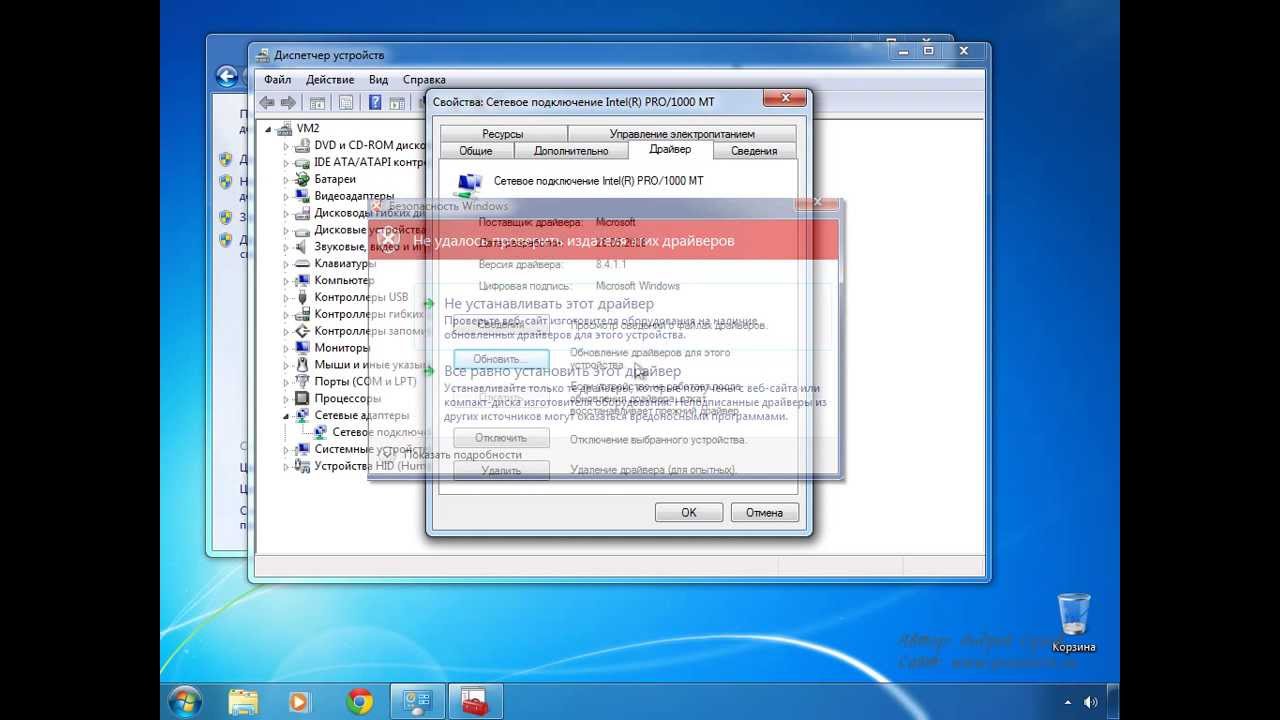Screen dimensions: 1280x720
Task: Select the Видеоадаптеры display icon
Action: pos(303,196)
